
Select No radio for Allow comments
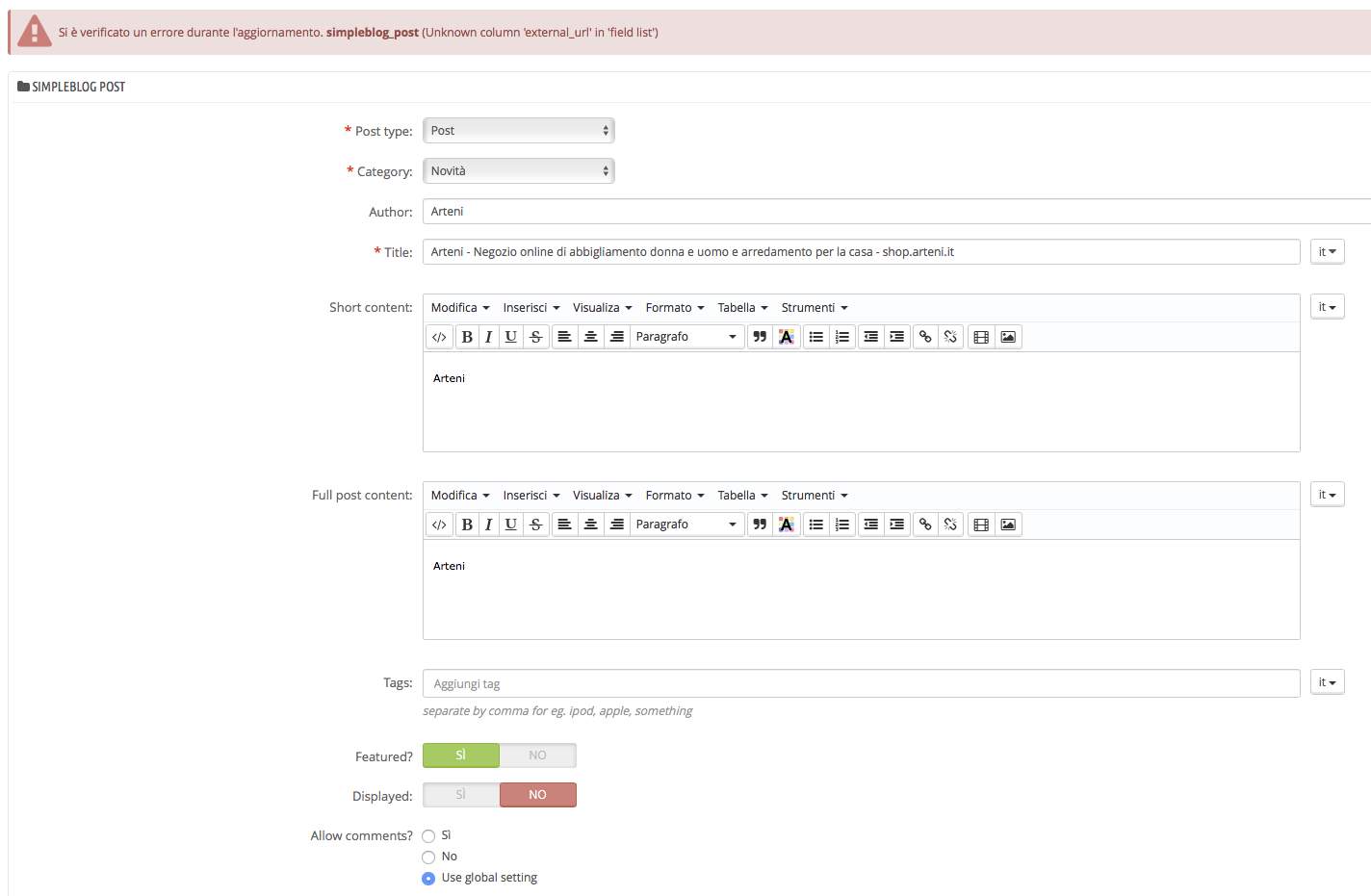pyautogui.click(x=428, y=858)
